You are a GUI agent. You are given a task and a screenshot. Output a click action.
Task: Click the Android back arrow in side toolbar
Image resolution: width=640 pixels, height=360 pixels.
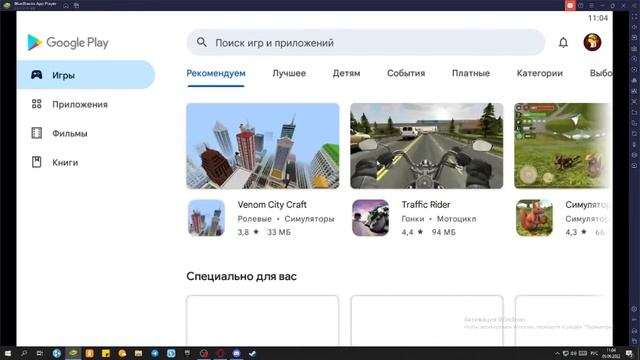coord(634,320)
